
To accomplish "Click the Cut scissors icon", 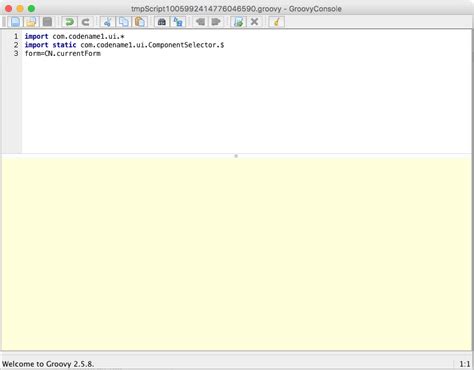I will 107,22.
